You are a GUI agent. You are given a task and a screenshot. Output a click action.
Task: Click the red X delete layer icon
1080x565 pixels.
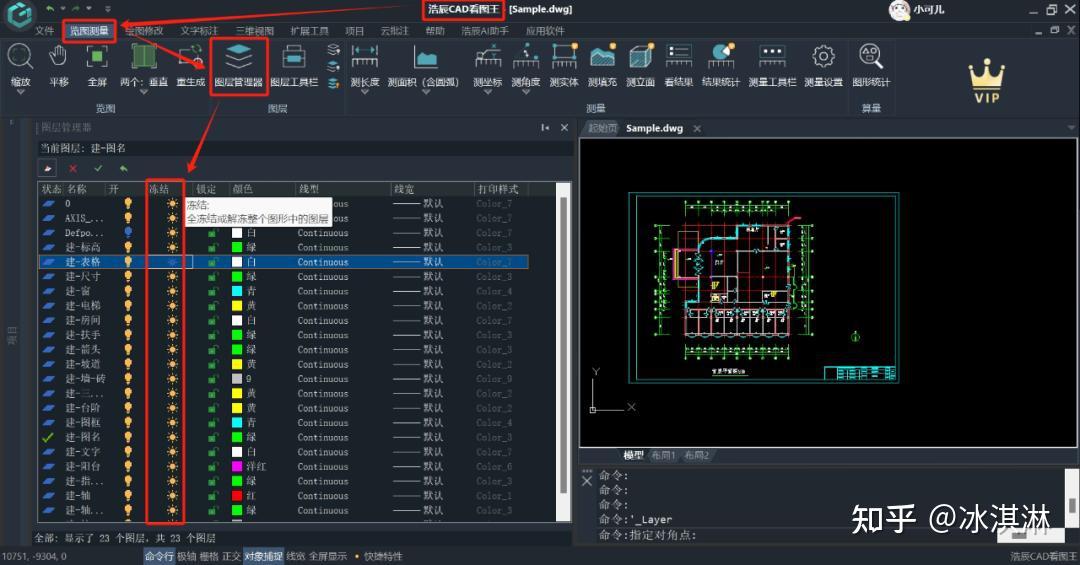tap(73, 168)
